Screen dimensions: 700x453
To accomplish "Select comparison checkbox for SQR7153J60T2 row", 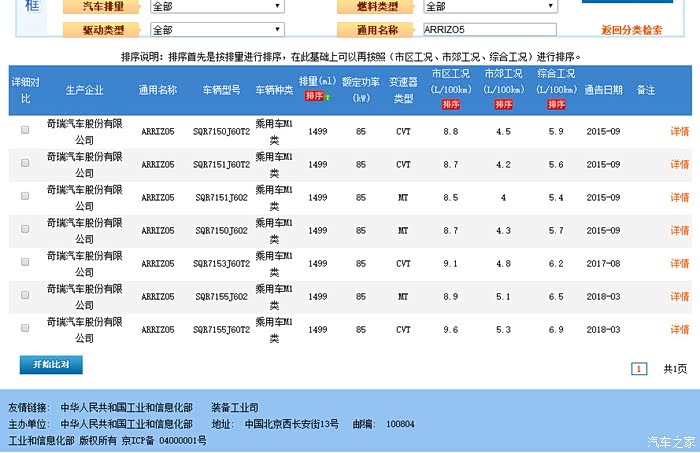I will pyautogui.click(x=25, y=263).
